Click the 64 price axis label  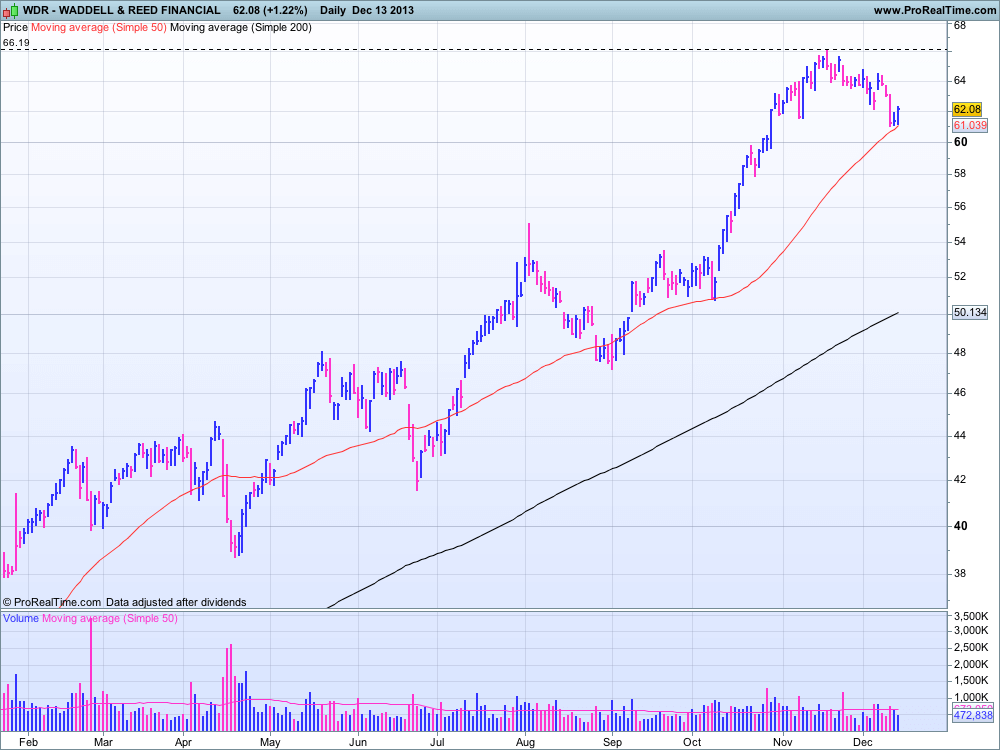point(960,80)
